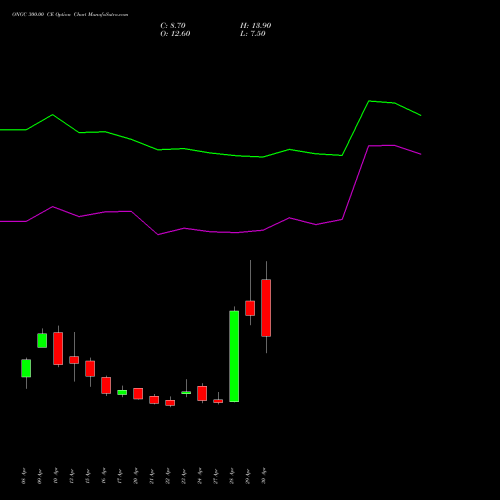500x500 pixels.
Task: Click the high value H: 13.90
Action: tap(256, 26)
